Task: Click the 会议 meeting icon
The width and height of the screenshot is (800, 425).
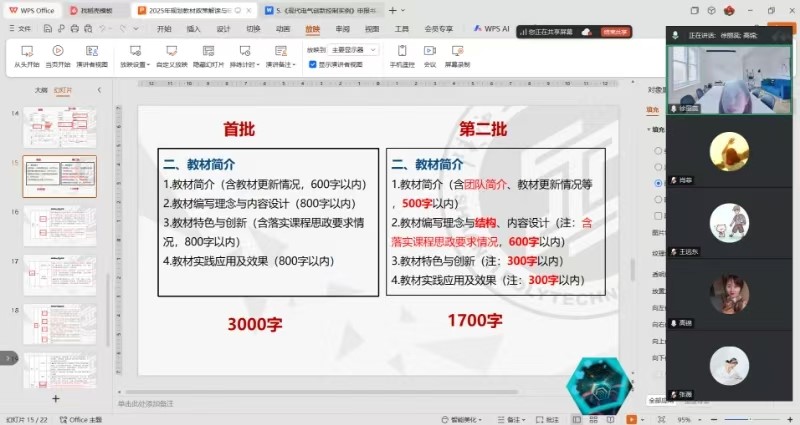Action: point(429,55)
